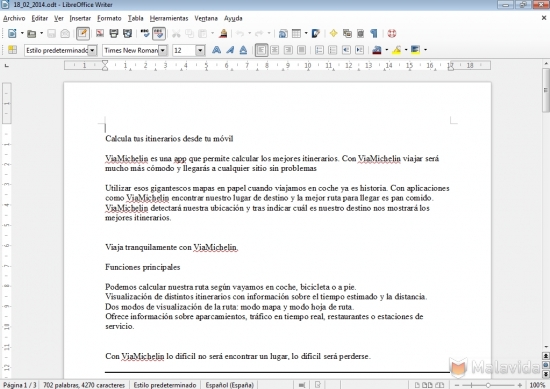Toggle Nonprinting Characters pilcrow icon
Viewport: 550px width, 389px height.
(374, 33)
